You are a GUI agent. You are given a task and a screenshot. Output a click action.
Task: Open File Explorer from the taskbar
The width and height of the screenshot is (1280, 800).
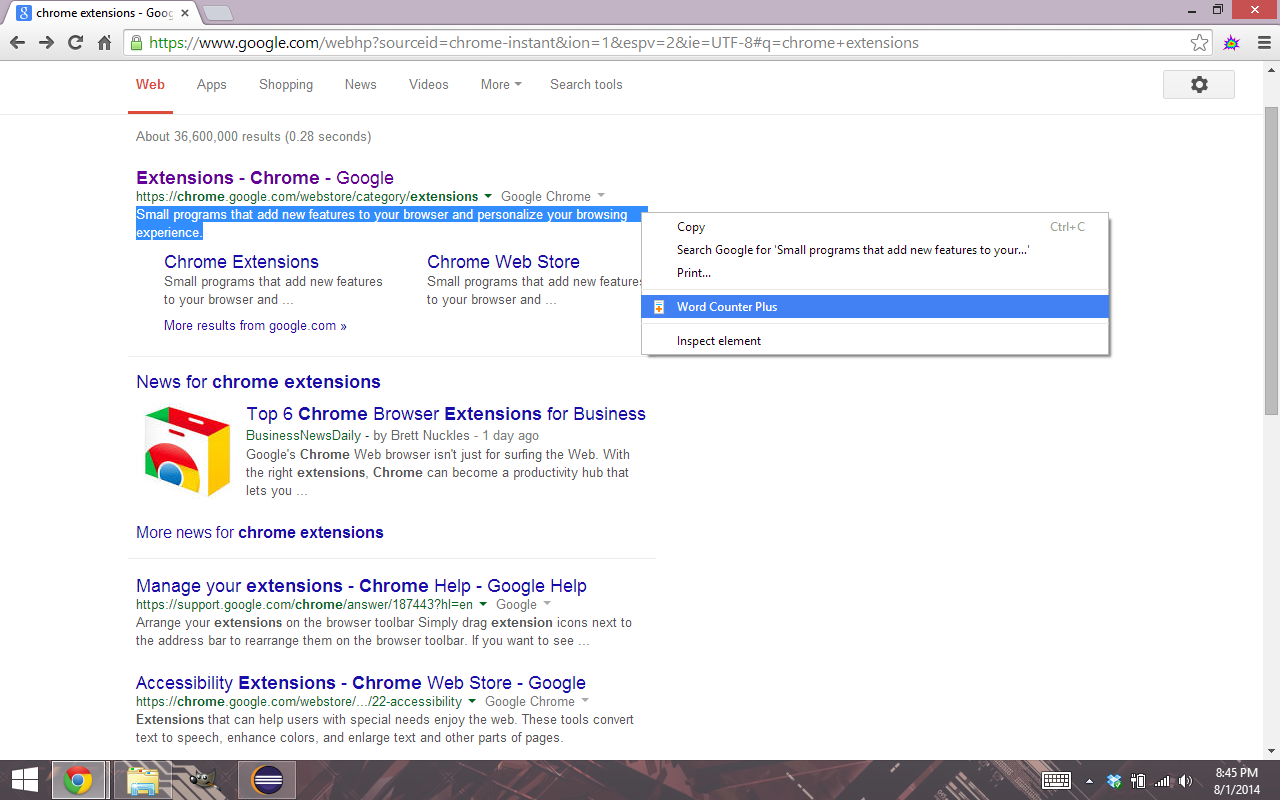[142, 780]
